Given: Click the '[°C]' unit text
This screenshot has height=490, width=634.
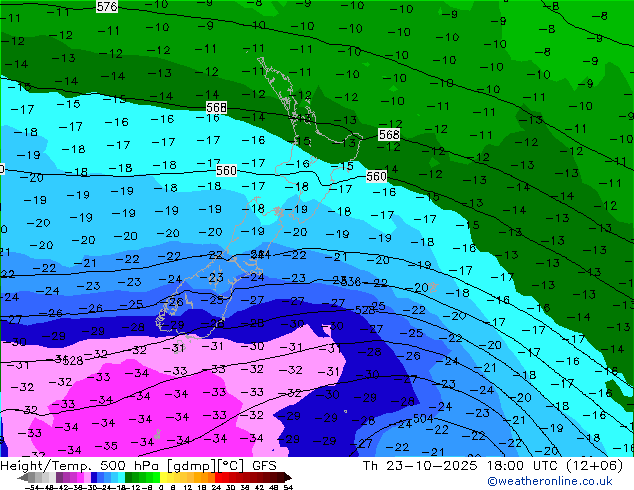Looking at the screenshot, I should point(230,466).
